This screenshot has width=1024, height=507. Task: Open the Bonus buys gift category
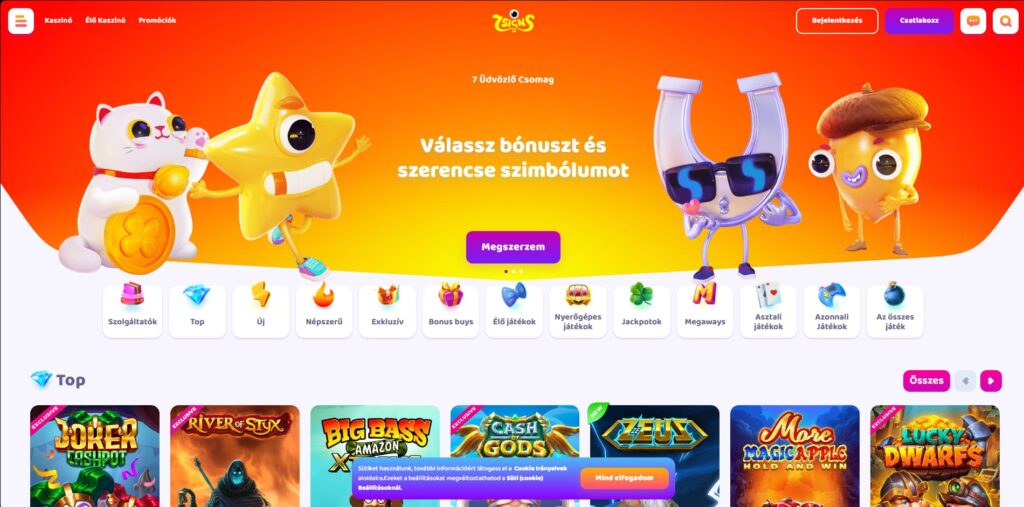451,310
